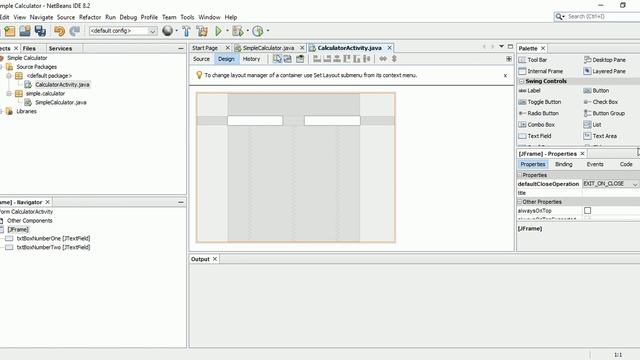
Task: Activate Connection Mode in design toolbar
Action: pos(288,59)
